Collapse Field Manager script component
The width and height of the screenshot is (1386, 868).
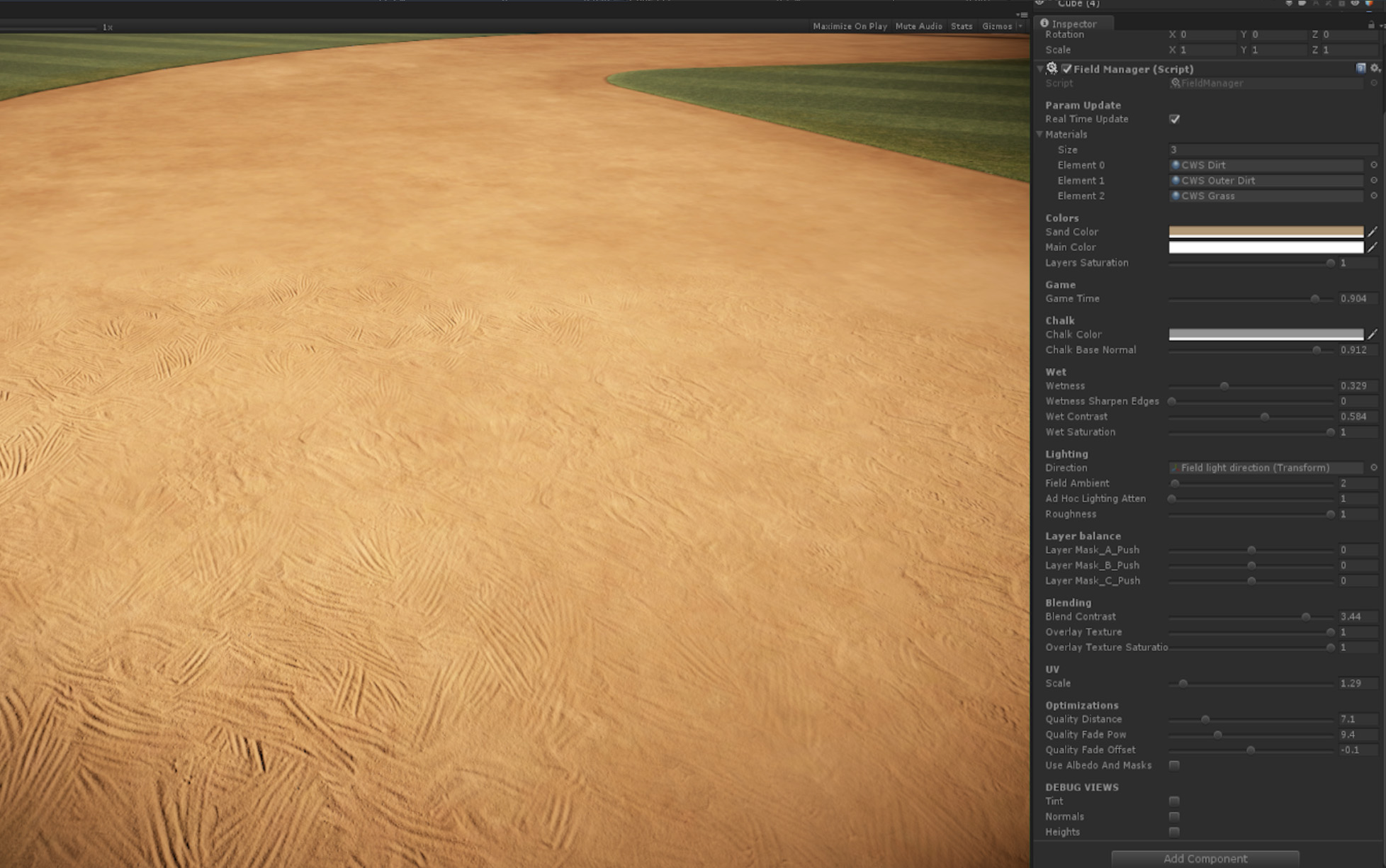[x=1039, y=69]
